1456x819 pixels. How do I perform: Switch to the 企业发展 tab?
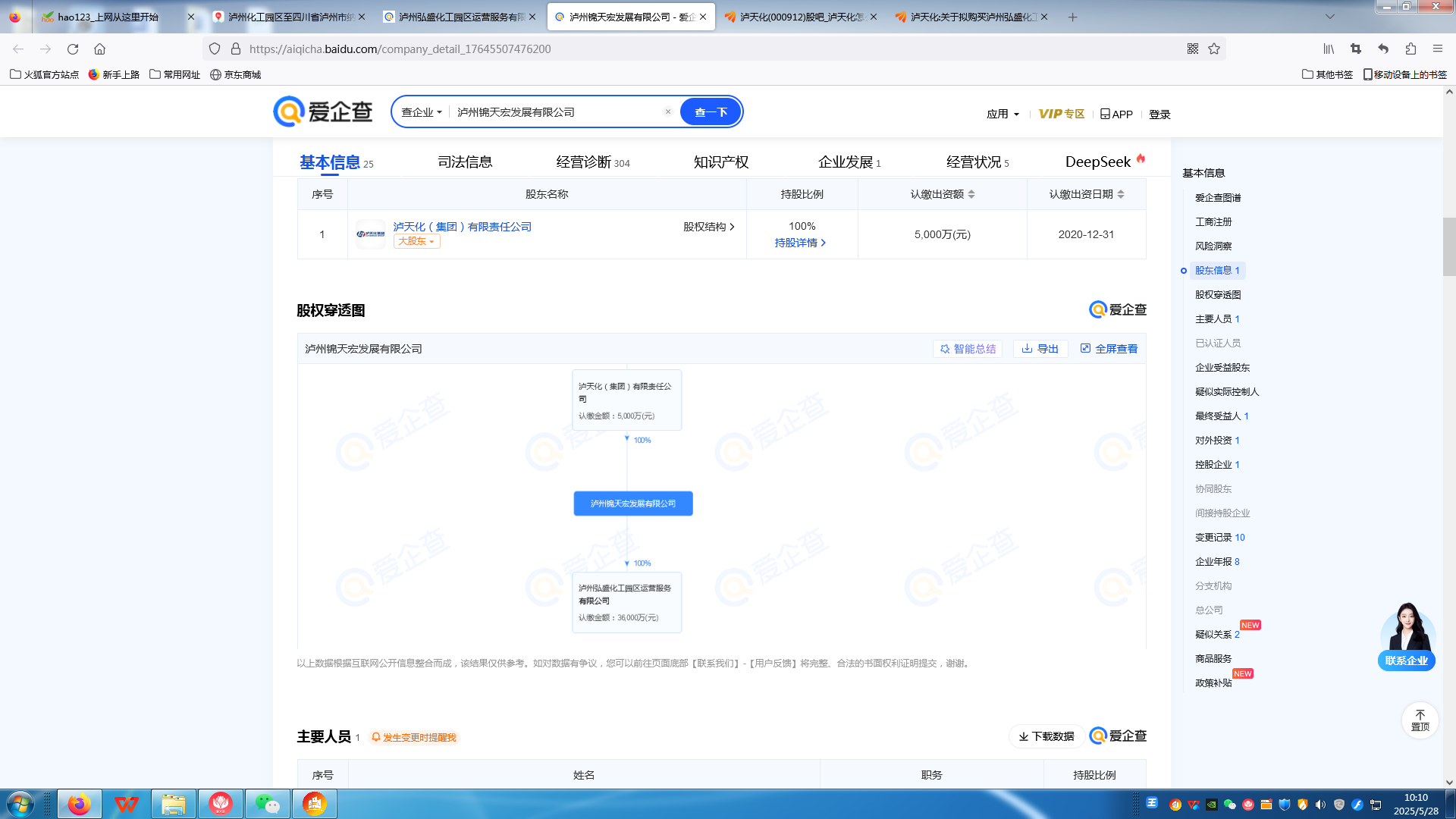click(x=849, y=162)
